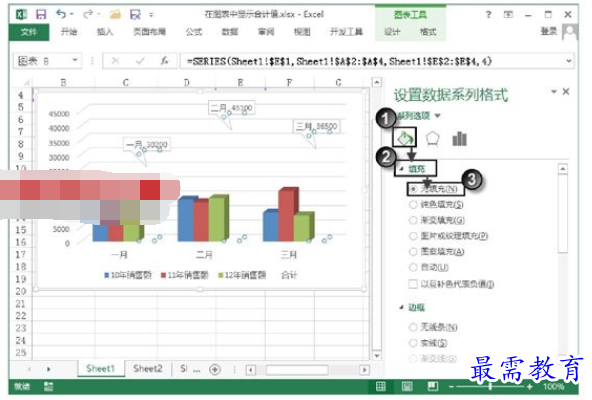
Task: Click the Cancel X icon in formula bar
Action: point(116,61)
